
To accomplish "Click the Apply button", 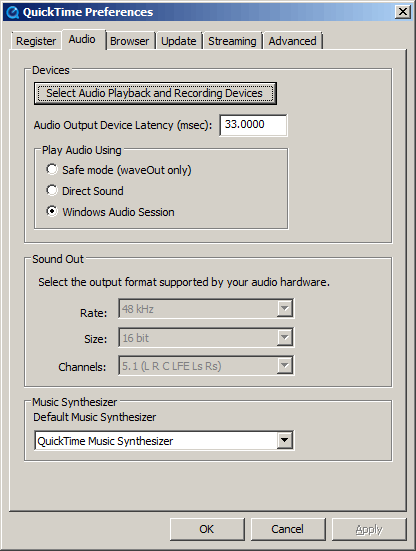I will (369, 529).
